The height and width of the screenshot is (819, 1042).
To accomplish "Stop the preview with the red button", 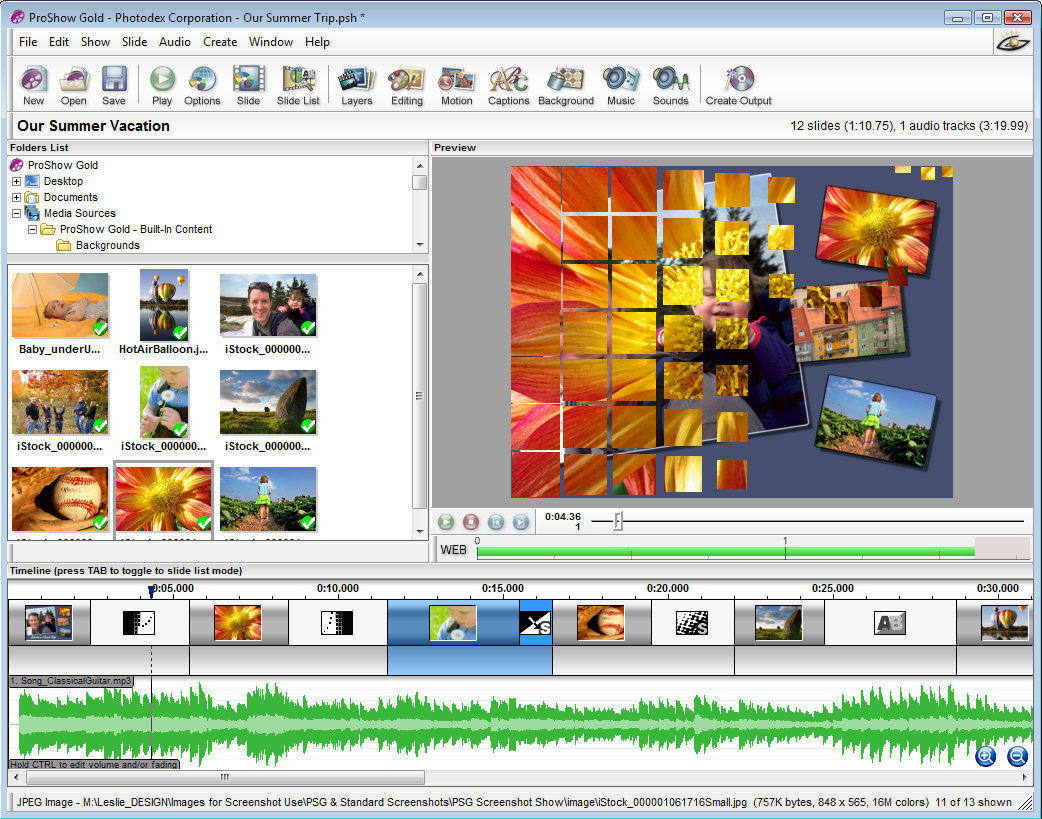I will [470, 522].
